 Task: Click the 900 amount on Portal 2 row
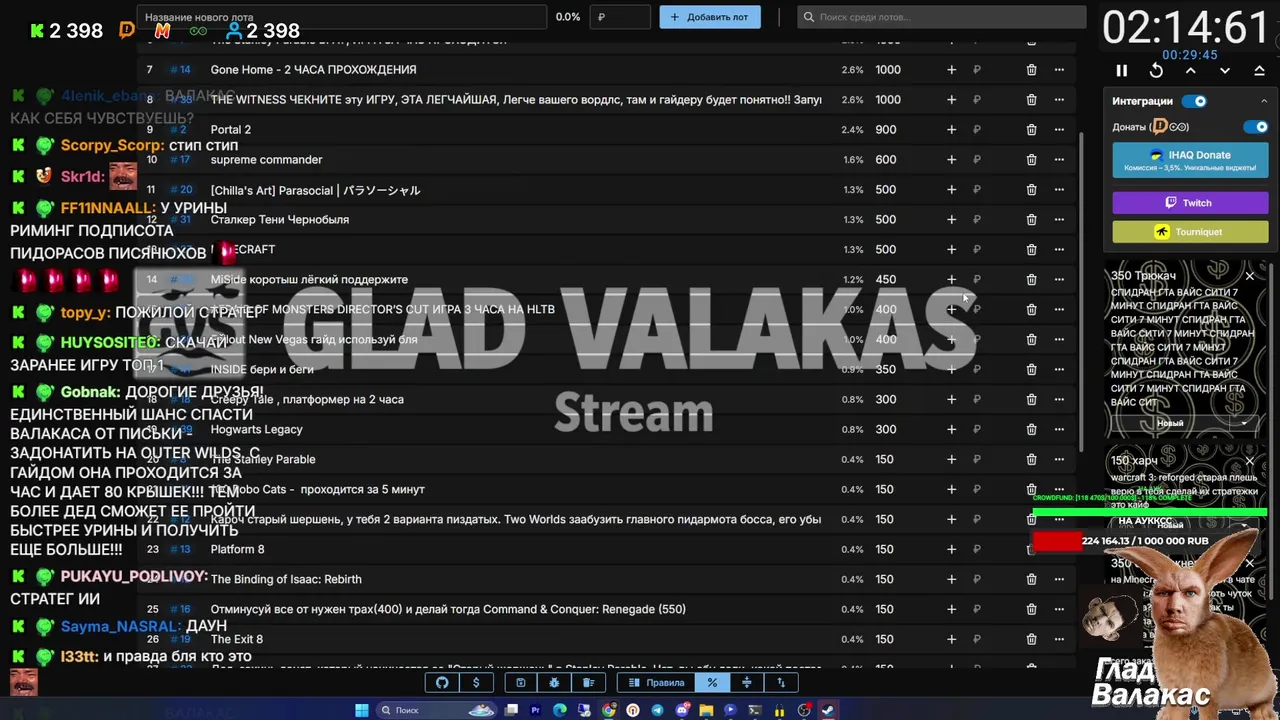pos(885,130)
